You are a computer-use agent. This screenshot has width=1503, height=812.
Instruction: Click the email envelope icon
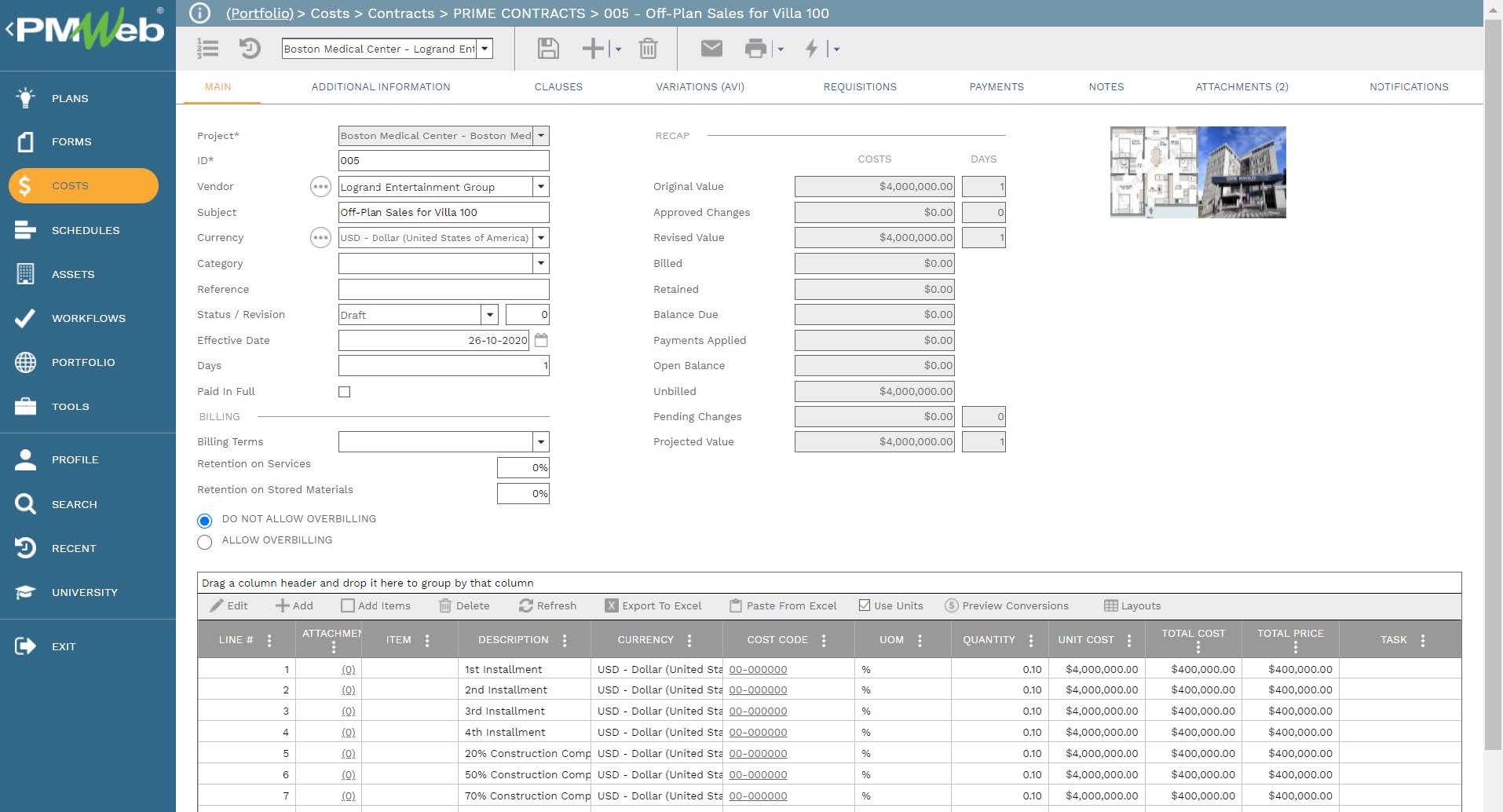[711, 49]
